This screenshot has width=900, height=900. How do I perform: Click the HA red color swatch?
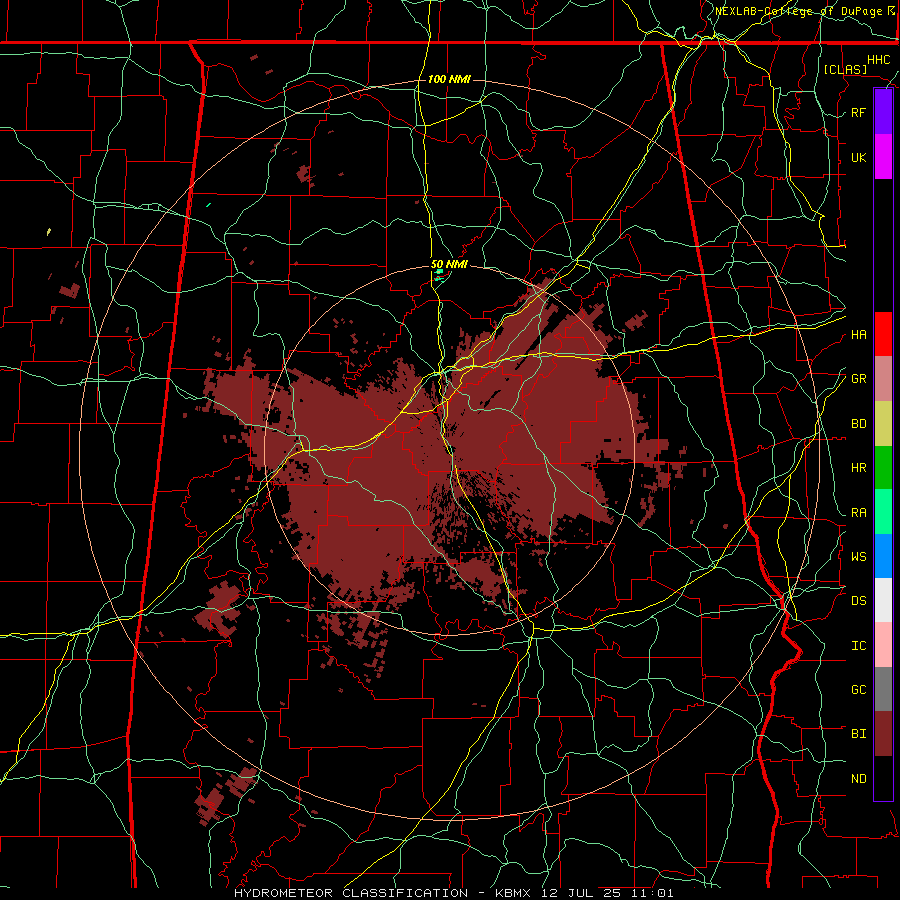click(883, 334)
